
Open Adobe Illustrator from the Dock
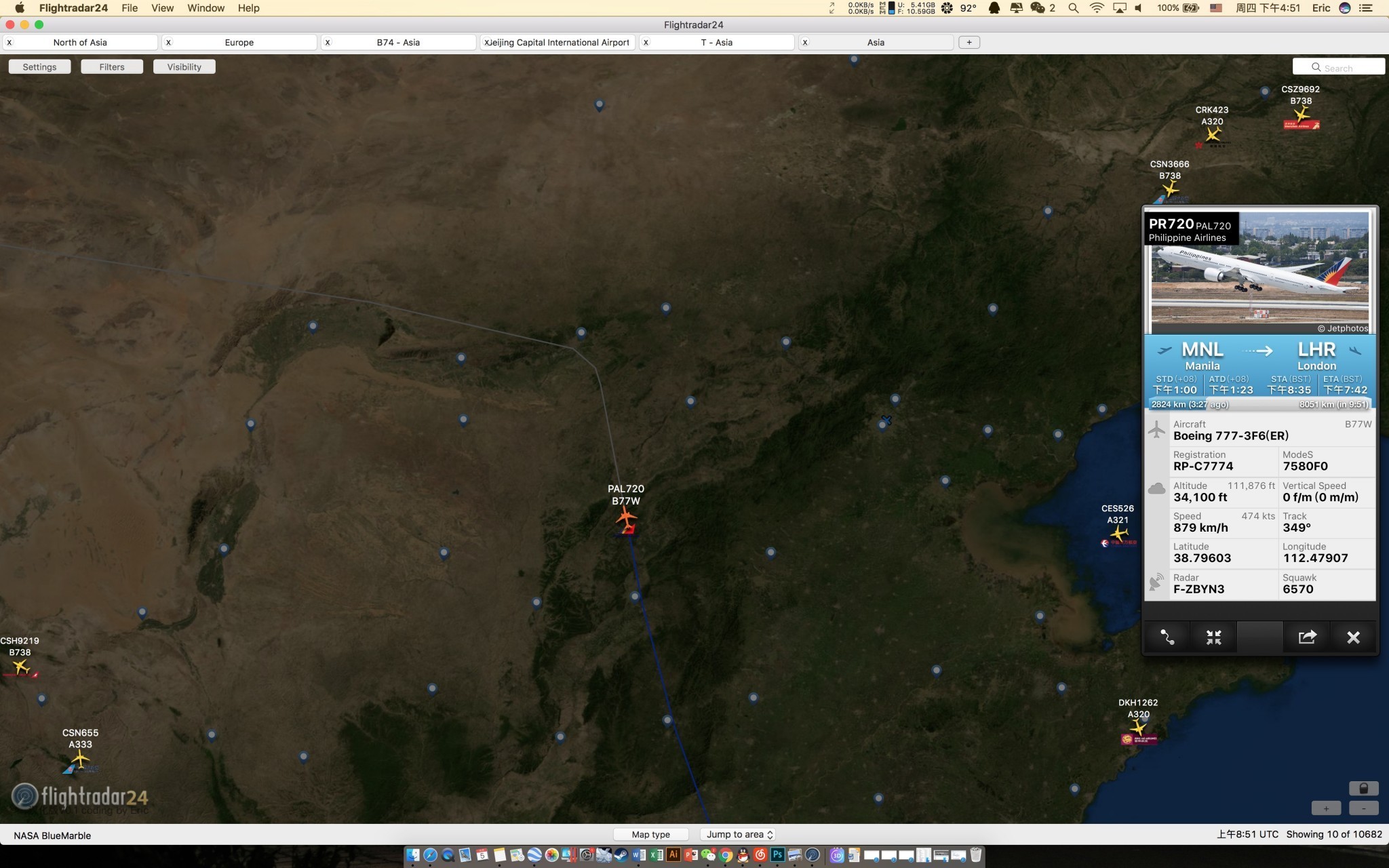click(x=673, y=855)
